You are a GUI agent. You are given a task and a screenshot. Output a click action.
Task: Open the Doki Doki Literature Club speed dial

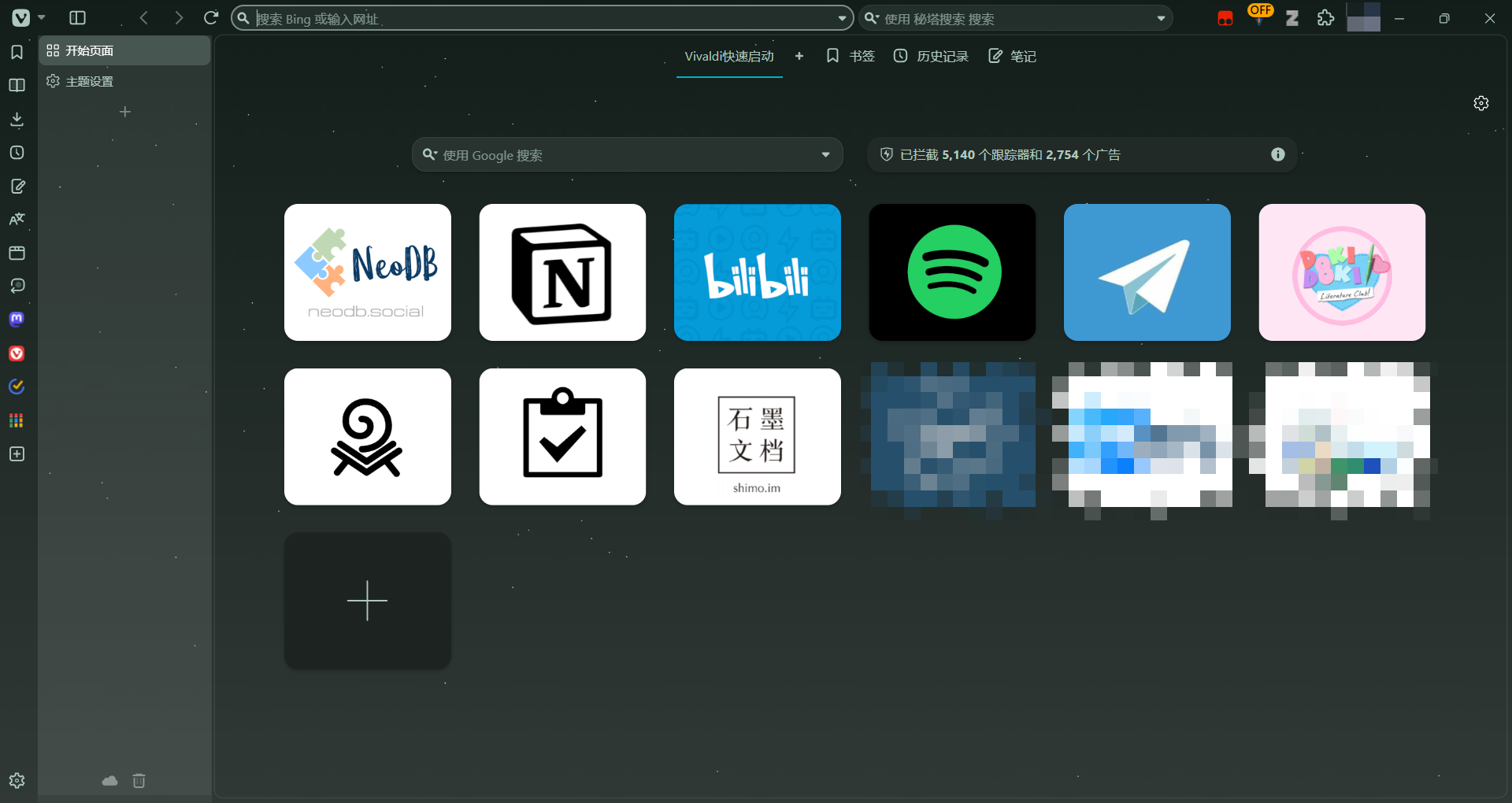click(x=1342, y=272)
